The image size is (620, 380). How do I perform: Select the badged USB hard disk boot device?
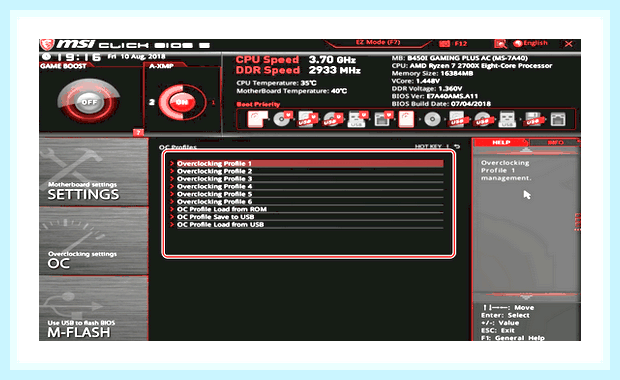click(307, 119)
